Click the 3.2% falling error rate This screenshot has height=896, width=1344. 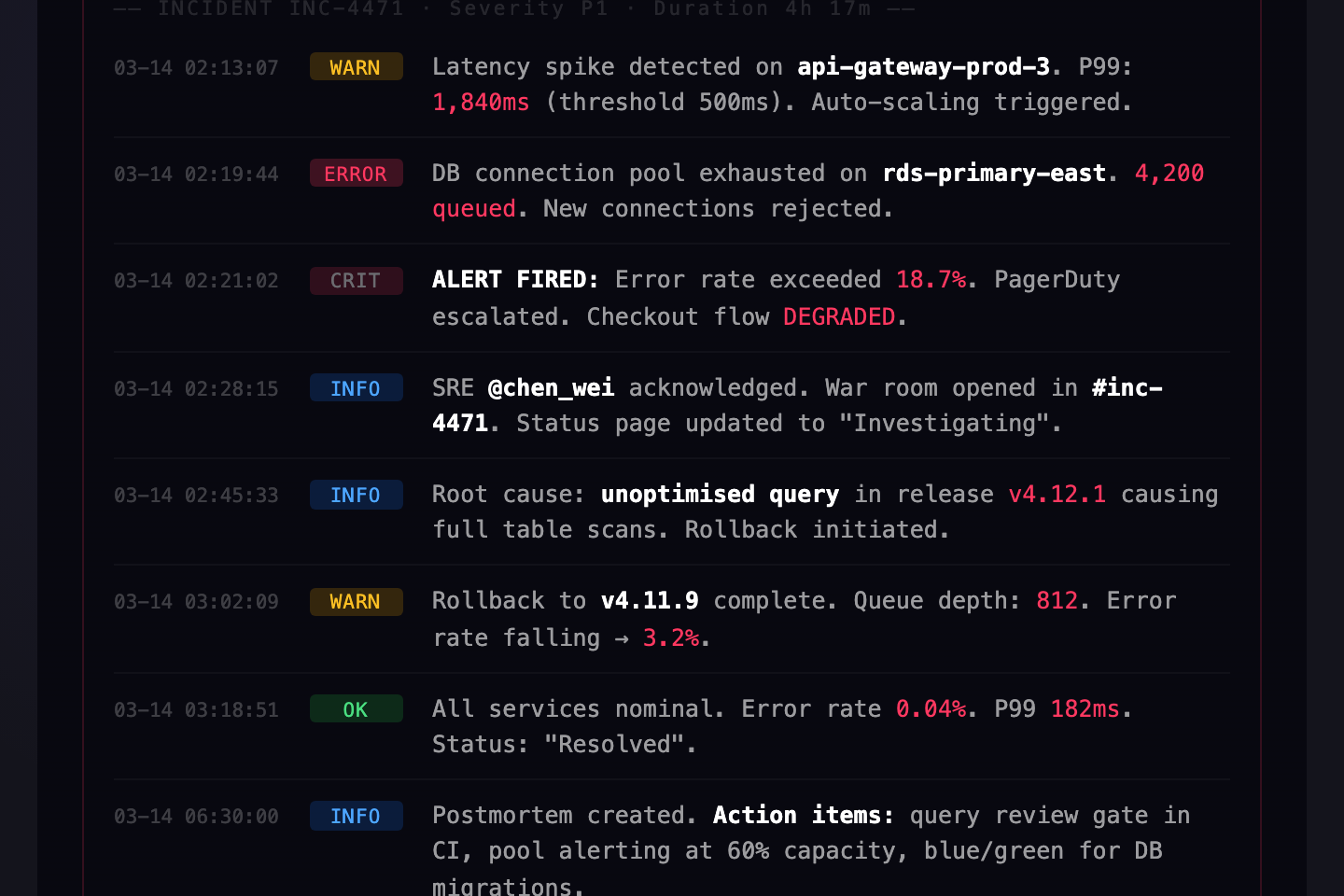pos(670,638)
